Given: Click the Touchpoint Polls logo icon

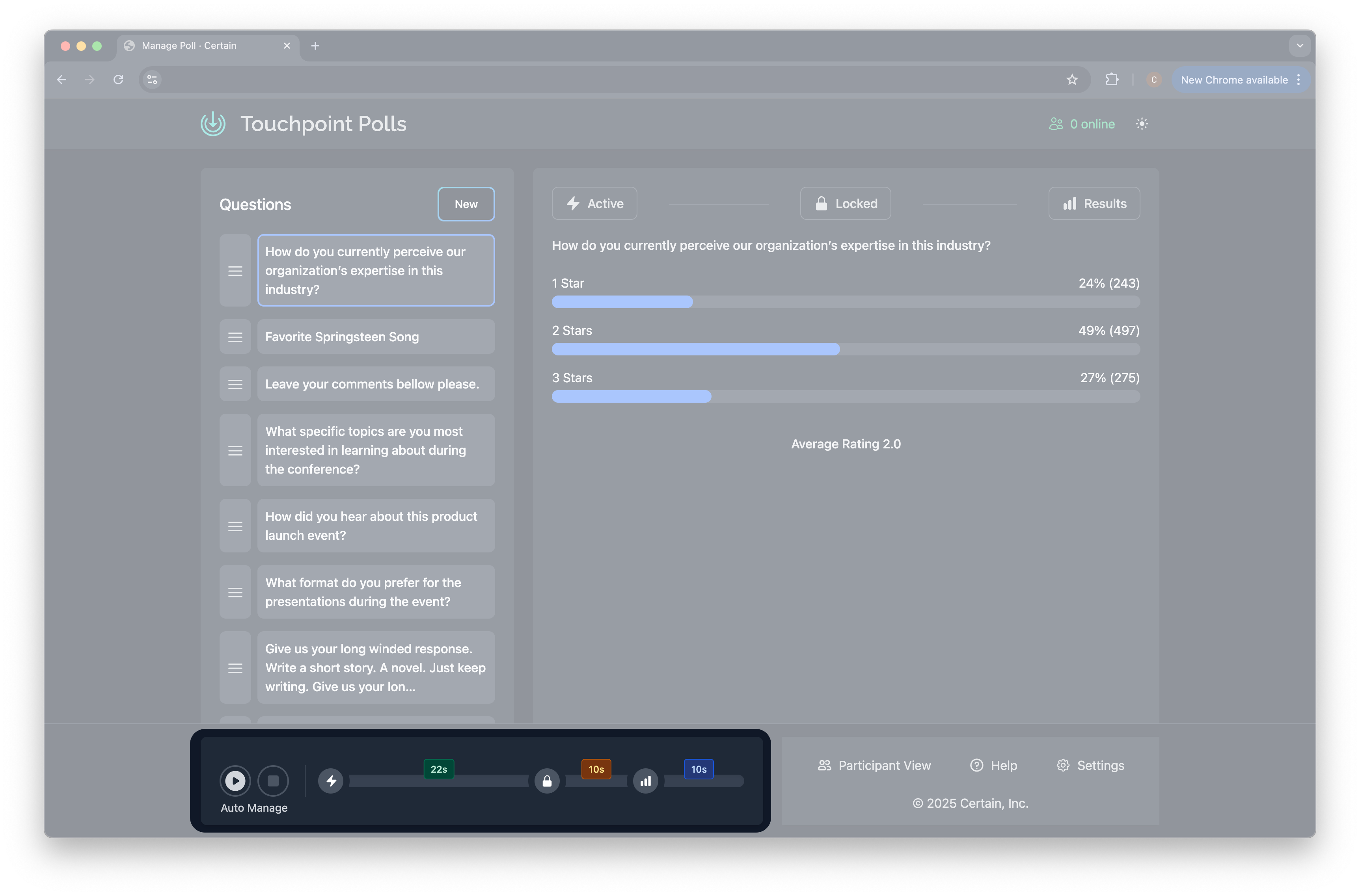Looking at the screenshot, I should pos(212,123).
